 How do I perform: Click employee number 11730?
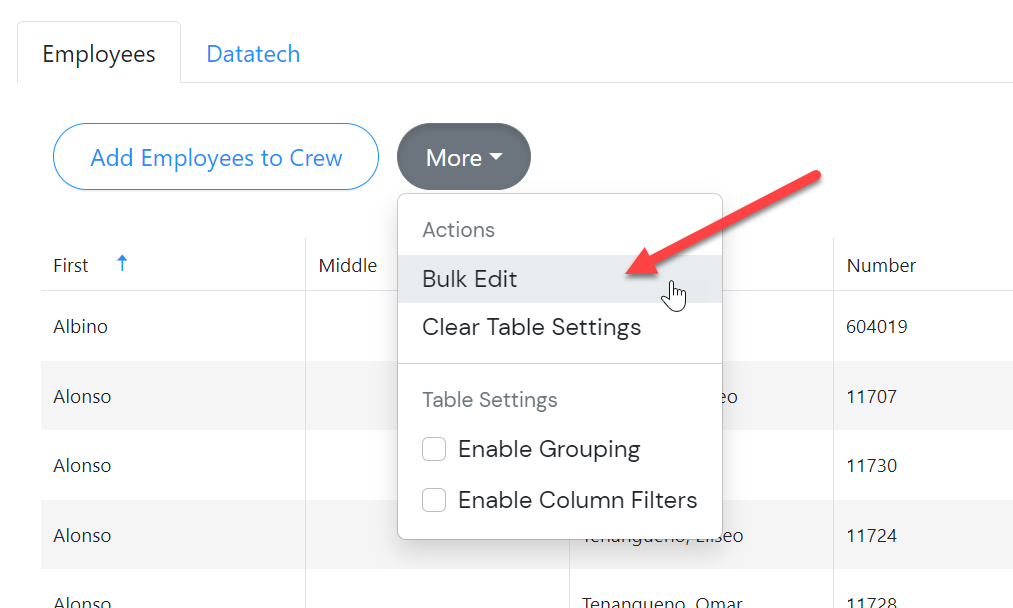871,466
